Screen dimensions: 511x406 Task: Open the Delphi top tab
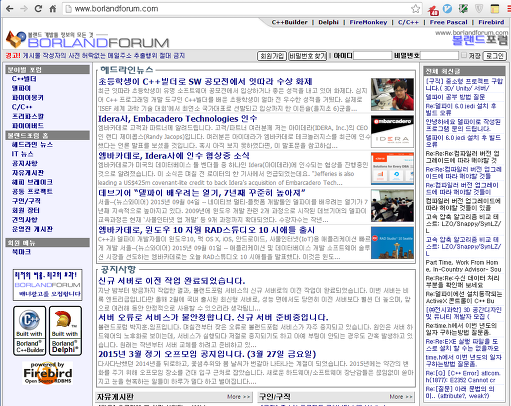tap(328, 22)
